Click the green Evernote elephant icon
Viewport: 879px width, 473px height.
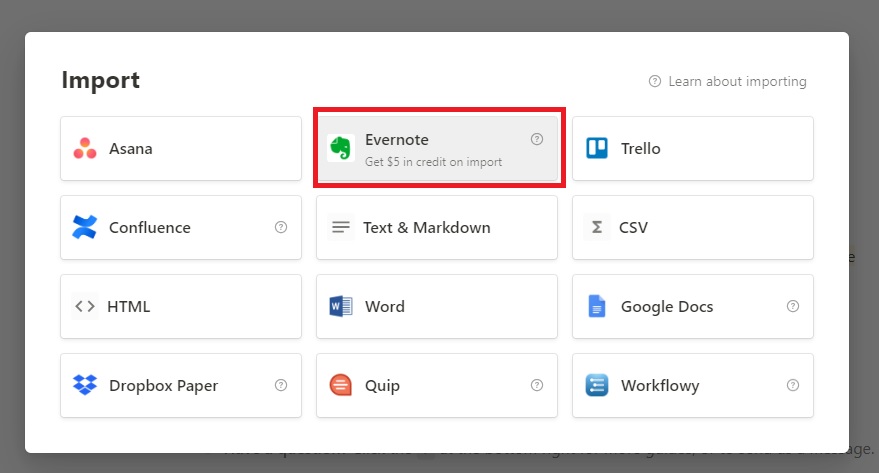[341, 149]
